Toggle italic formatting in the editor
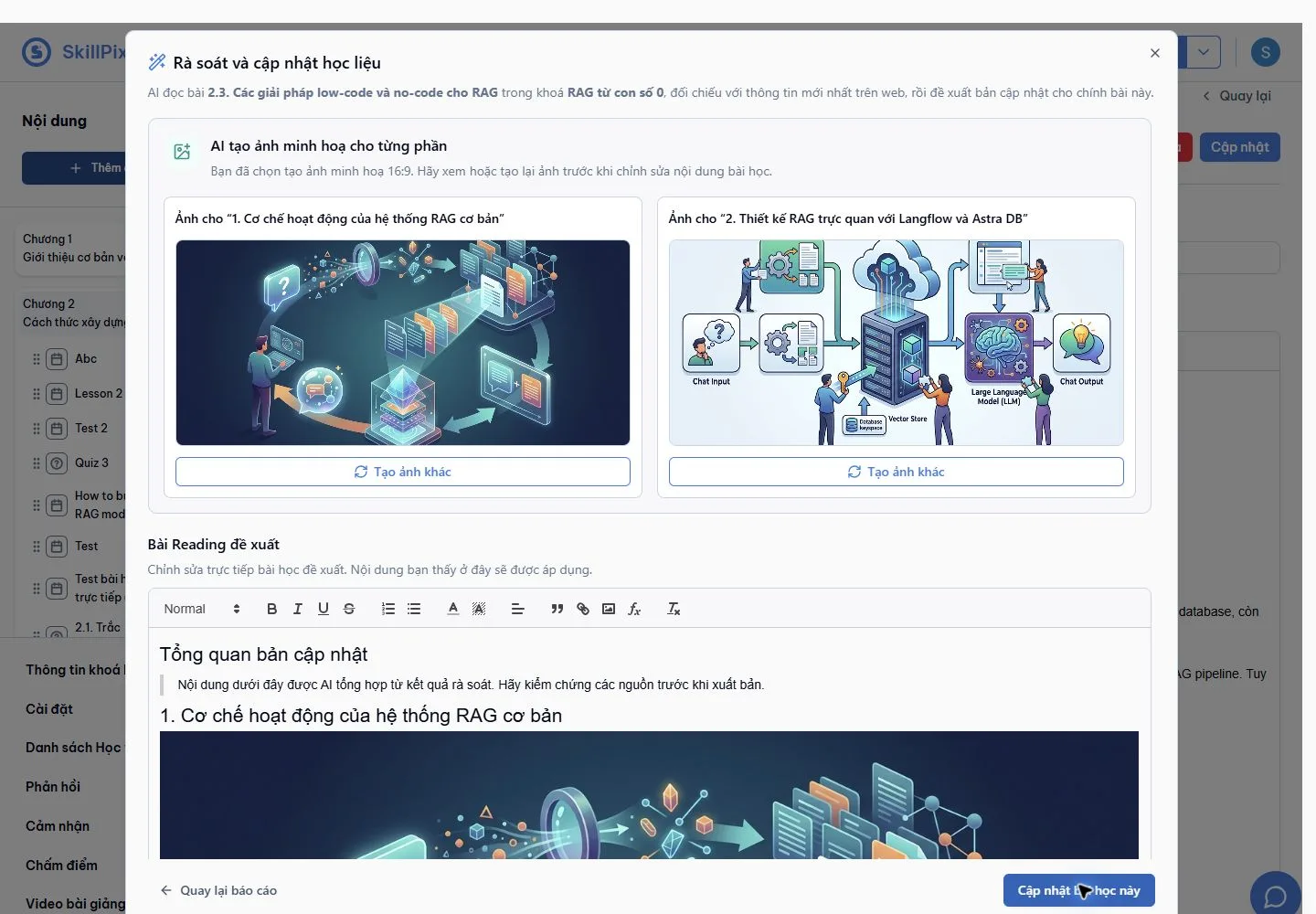Screen dimensions: 1316x914 297,609
